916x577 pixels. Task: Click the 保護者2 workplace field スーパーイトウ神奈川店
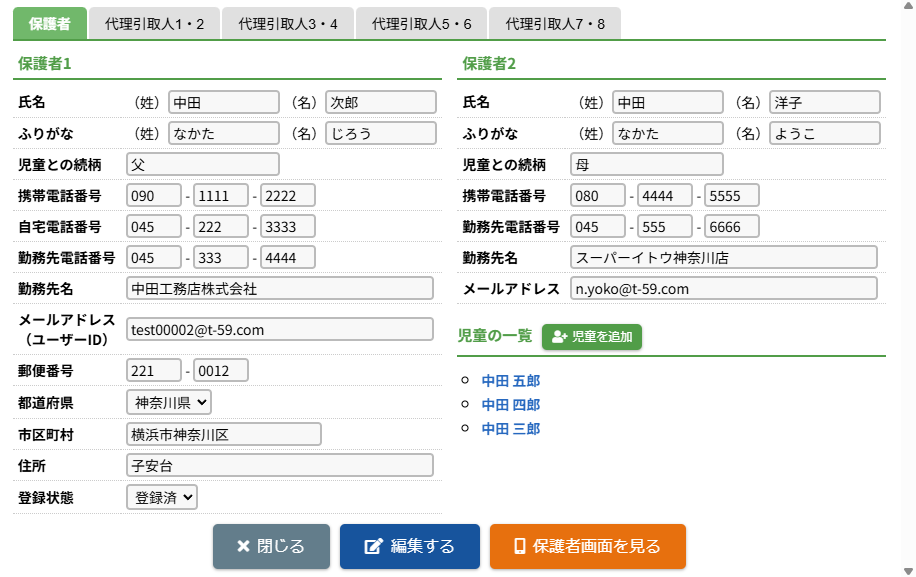coord(723,257)
